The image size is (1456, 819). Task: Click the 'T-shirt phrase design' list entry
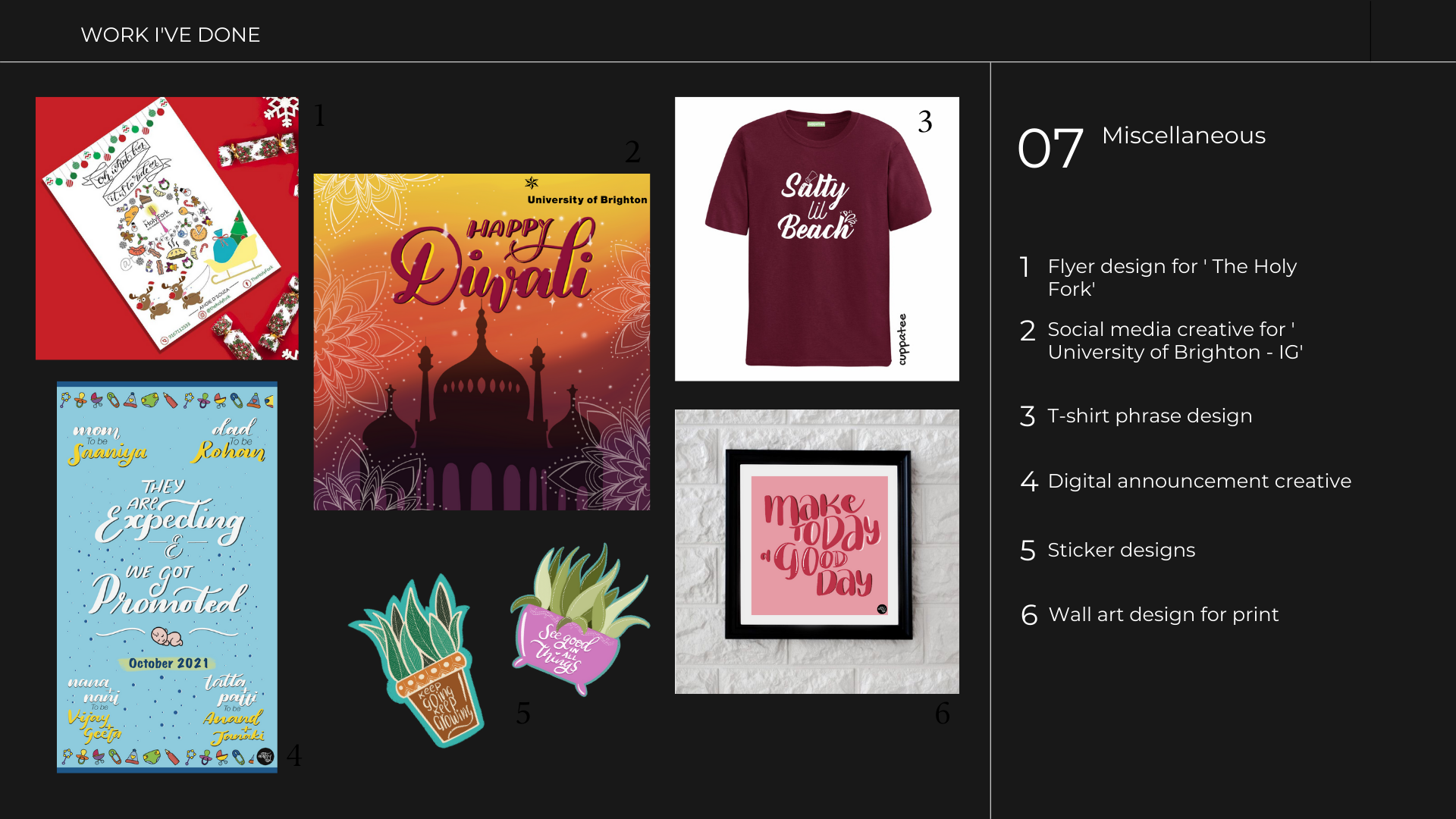point(1150,416)
